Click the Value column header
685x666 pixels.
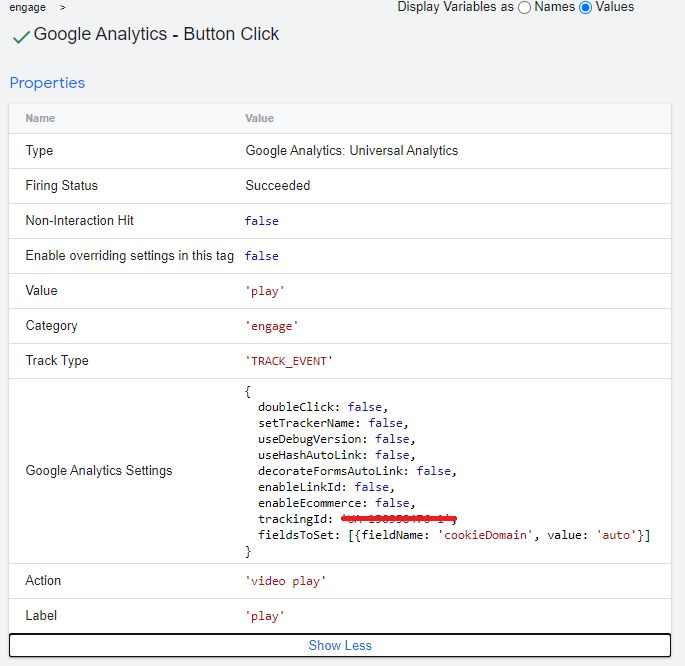[x=259, y=118]
